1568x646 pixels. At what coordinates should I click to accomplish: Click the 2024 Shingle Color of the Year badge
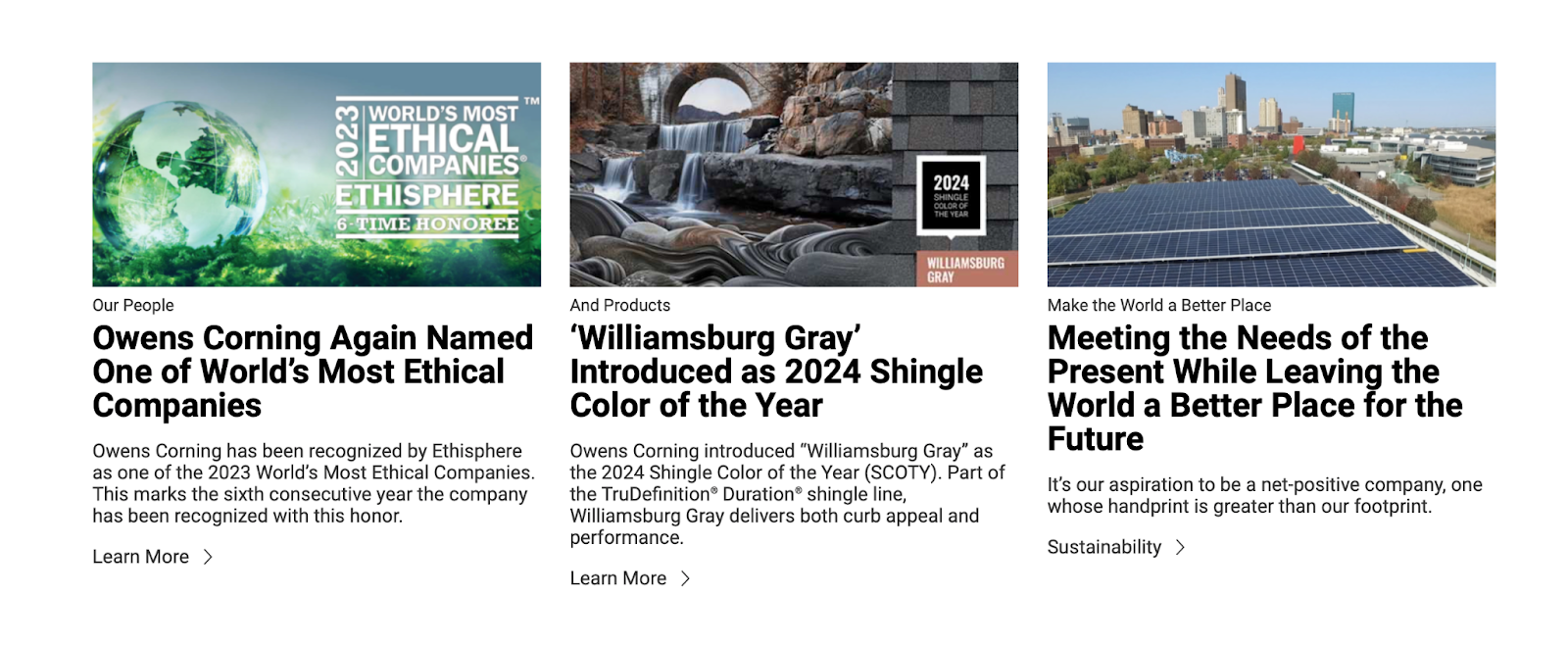pos(951,196)
